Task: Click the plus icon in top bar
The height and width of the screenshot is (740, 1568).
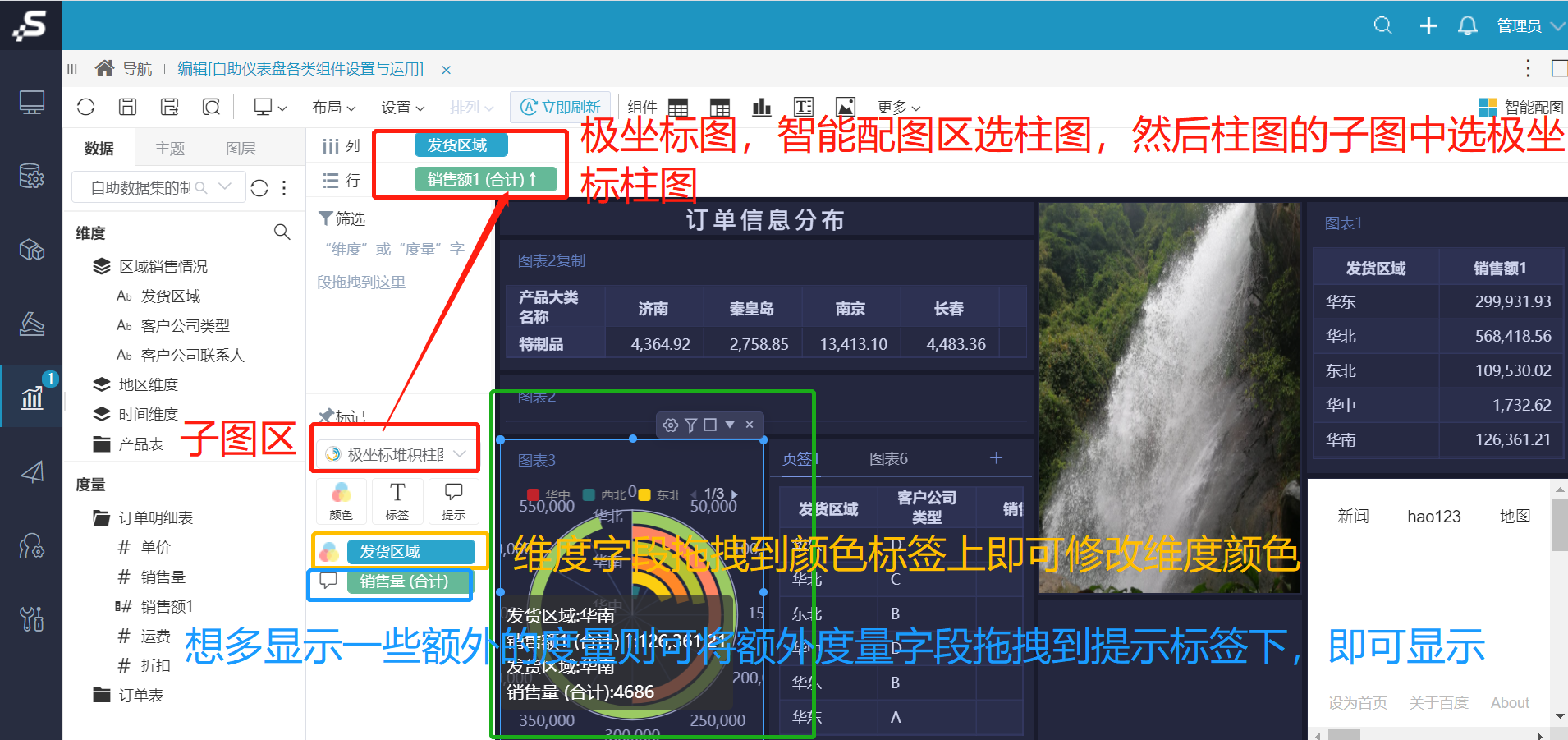Action: click(x=1428, y=25)
